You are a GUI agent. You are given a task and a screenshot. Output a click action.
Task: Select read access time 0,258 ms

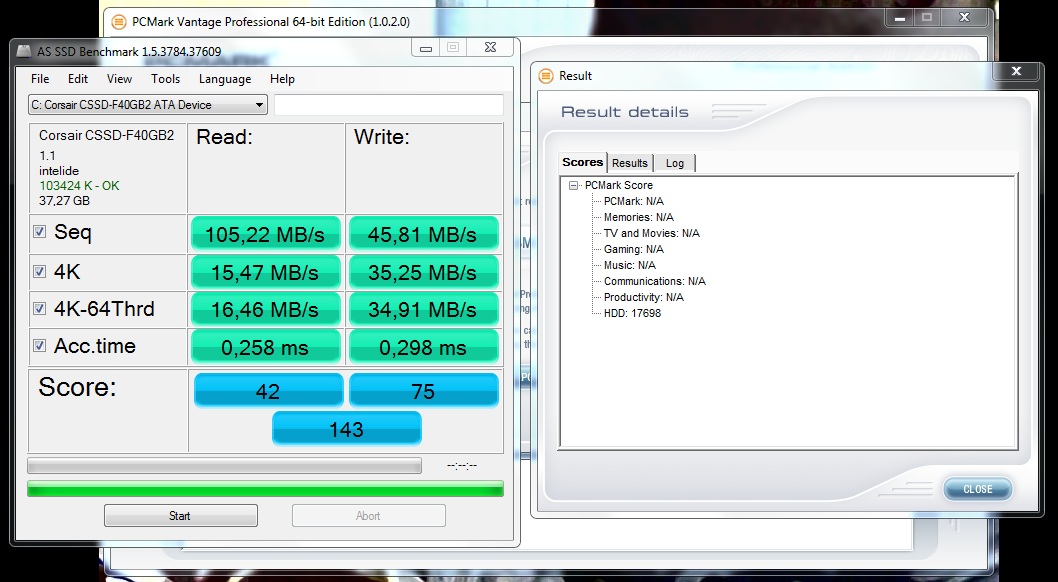265,347
